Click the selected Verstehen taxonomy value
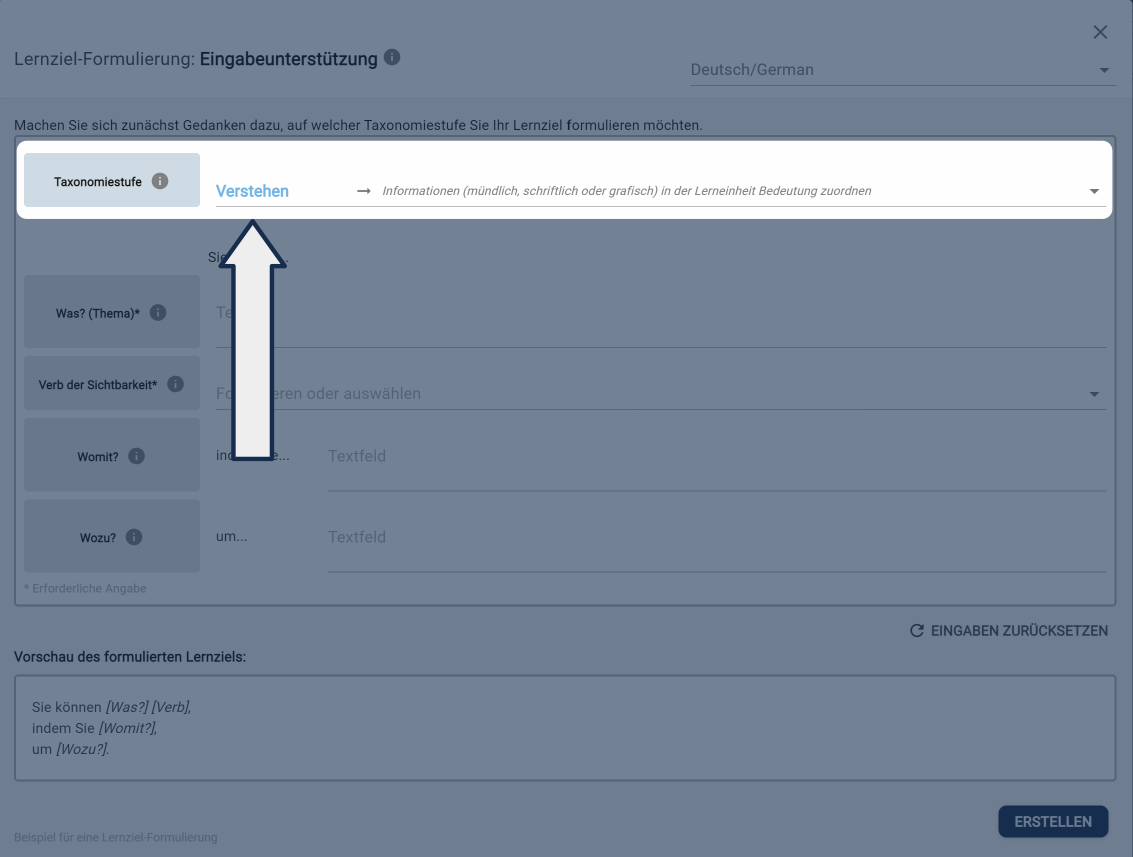This screenshot has height=857, width=1133. pos(253,191)
